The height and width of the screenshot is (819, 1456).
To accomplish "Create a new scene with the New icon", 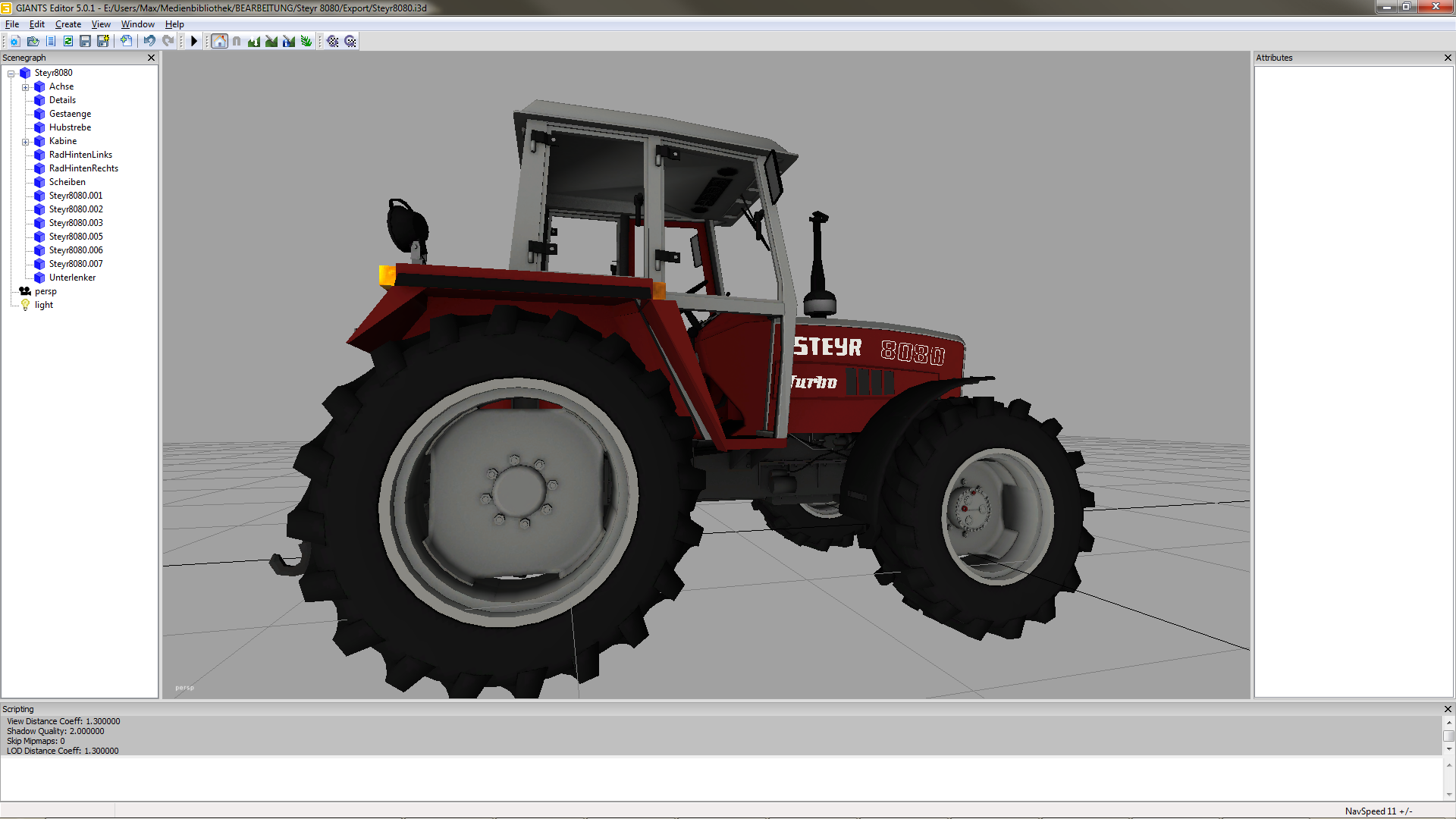I will 14,41.
